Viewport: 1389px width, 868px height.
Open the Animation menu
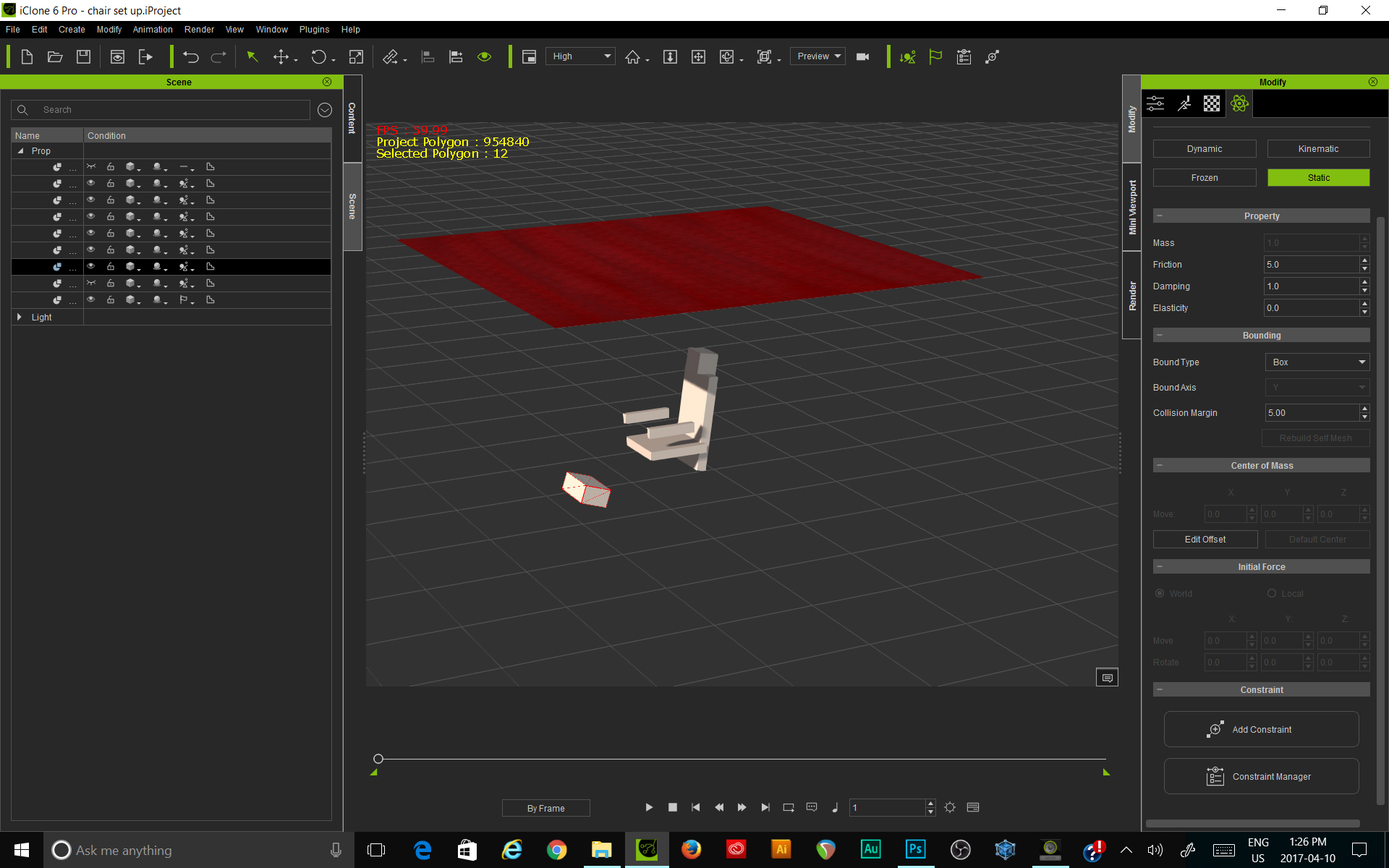[153, 30]
